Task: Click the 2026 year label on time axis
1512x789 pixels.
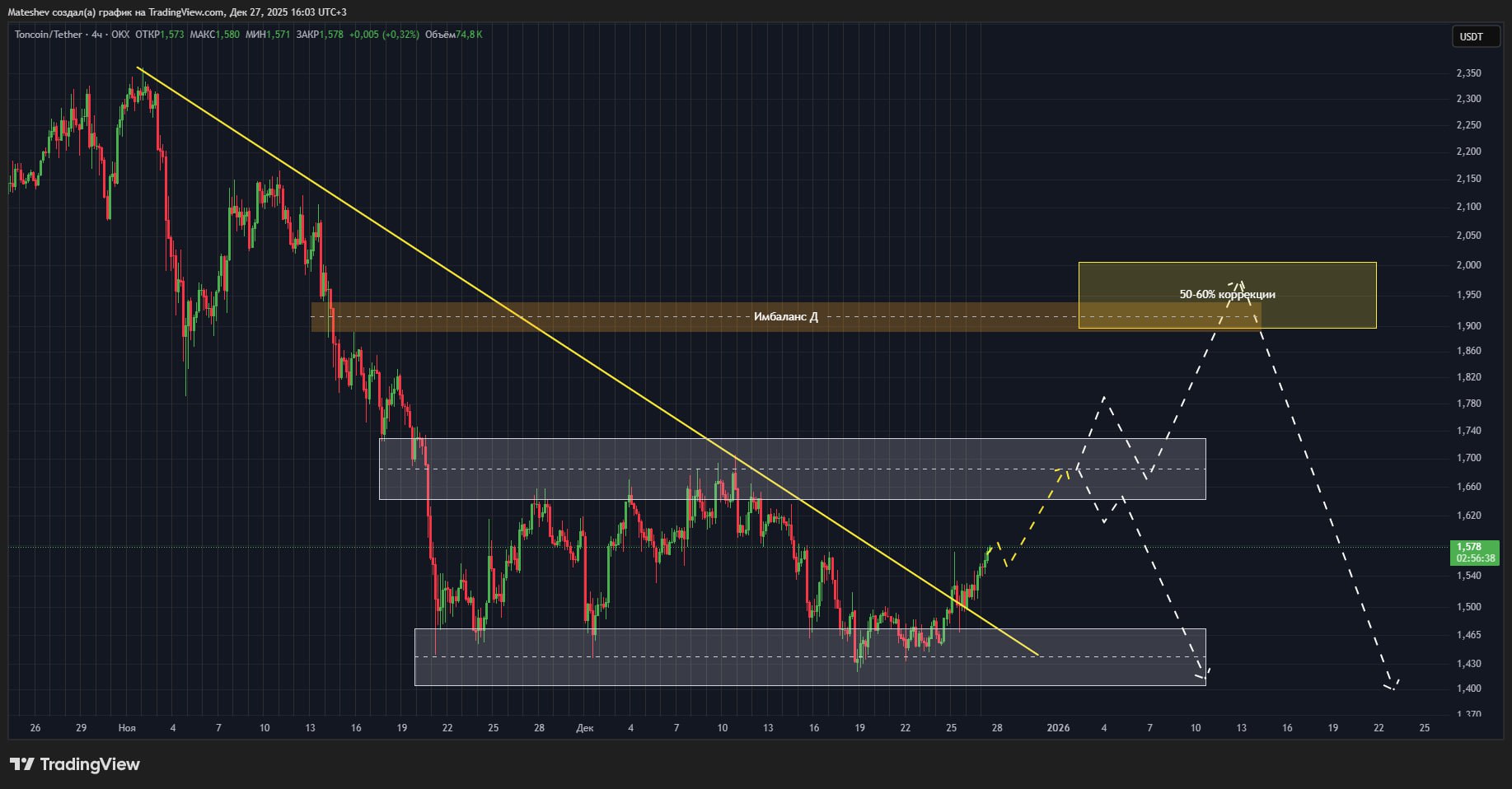Action: [1058, 728]
